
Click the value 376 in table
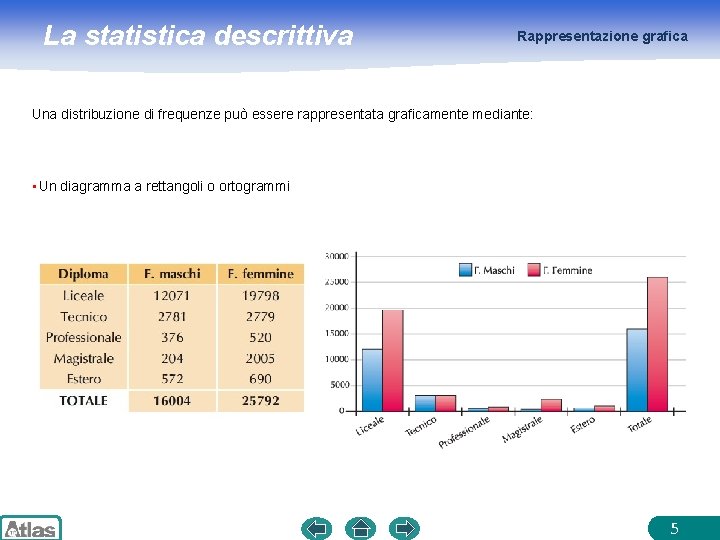[x=172, y=338]
